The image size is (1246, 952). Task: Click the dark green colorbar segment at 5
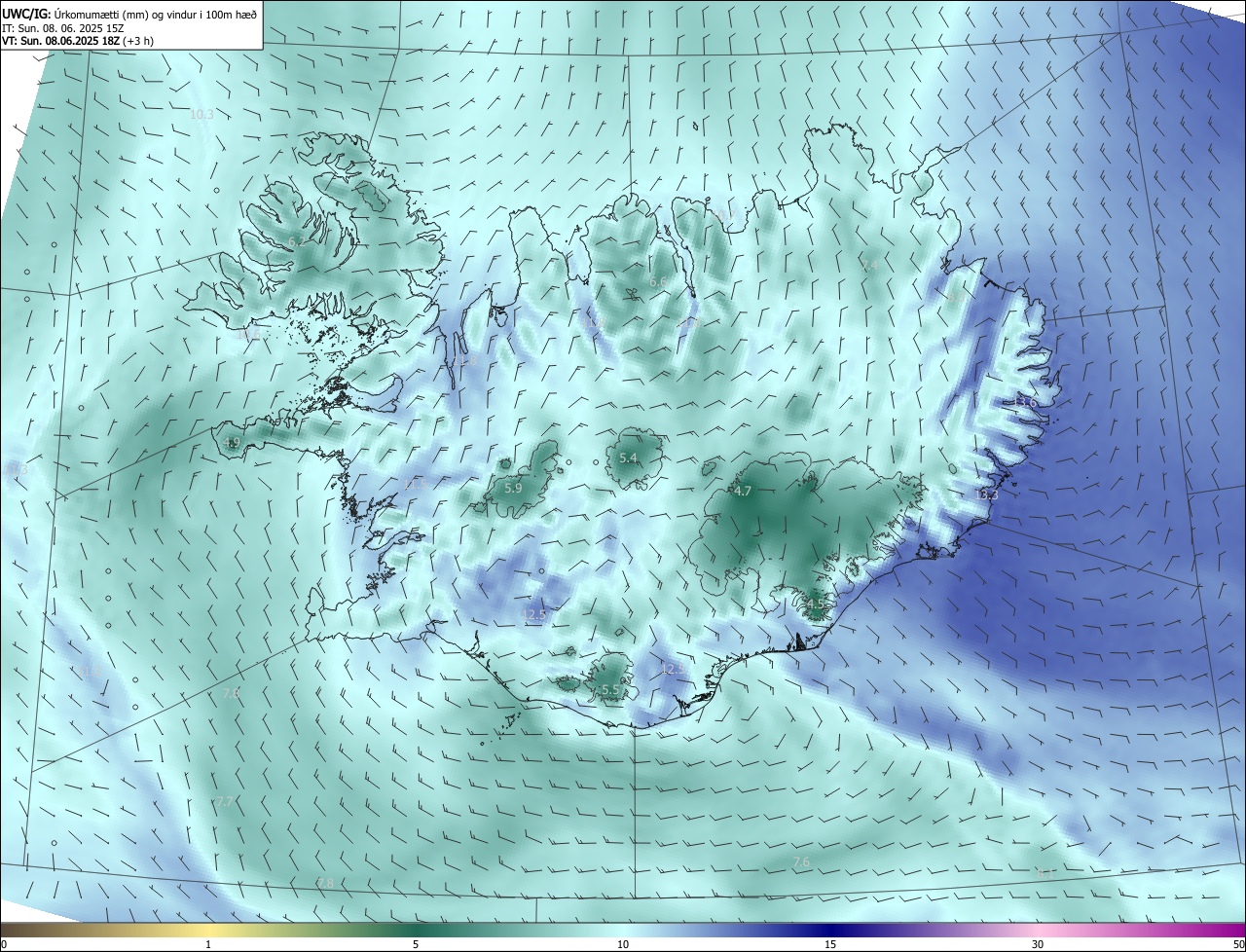pos(416,930)
